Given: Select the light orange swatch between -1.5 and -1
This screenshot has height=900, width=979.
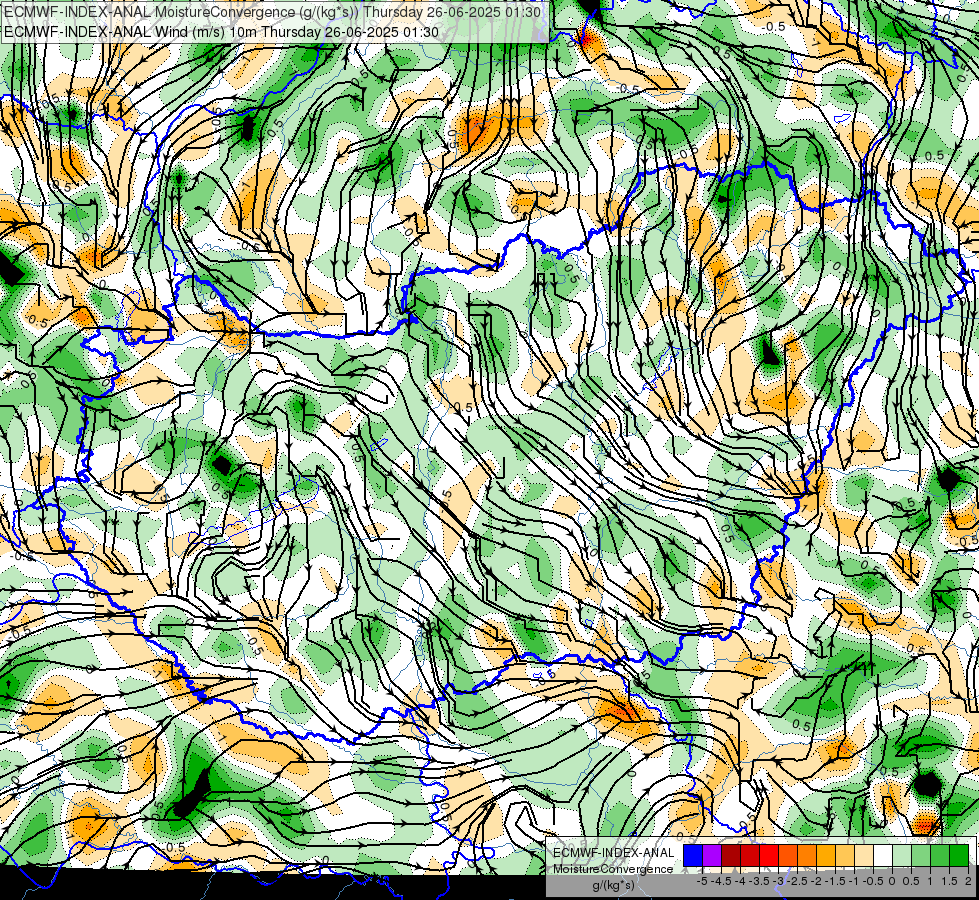Looking at the screenshot, I should click(x=845, y=855).
